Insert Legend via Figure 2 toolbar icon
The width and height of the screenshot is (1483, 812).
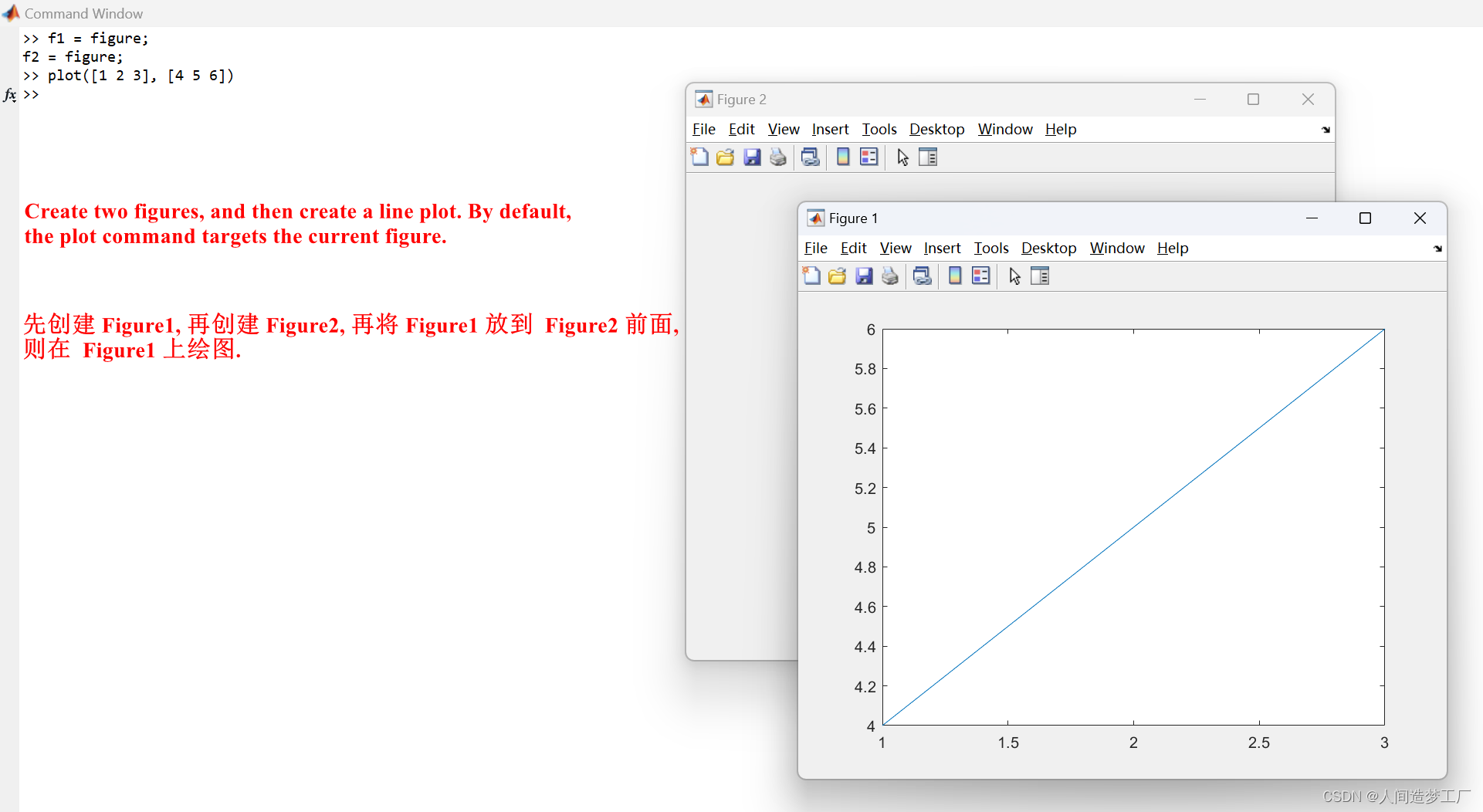(x=868, y=157)
